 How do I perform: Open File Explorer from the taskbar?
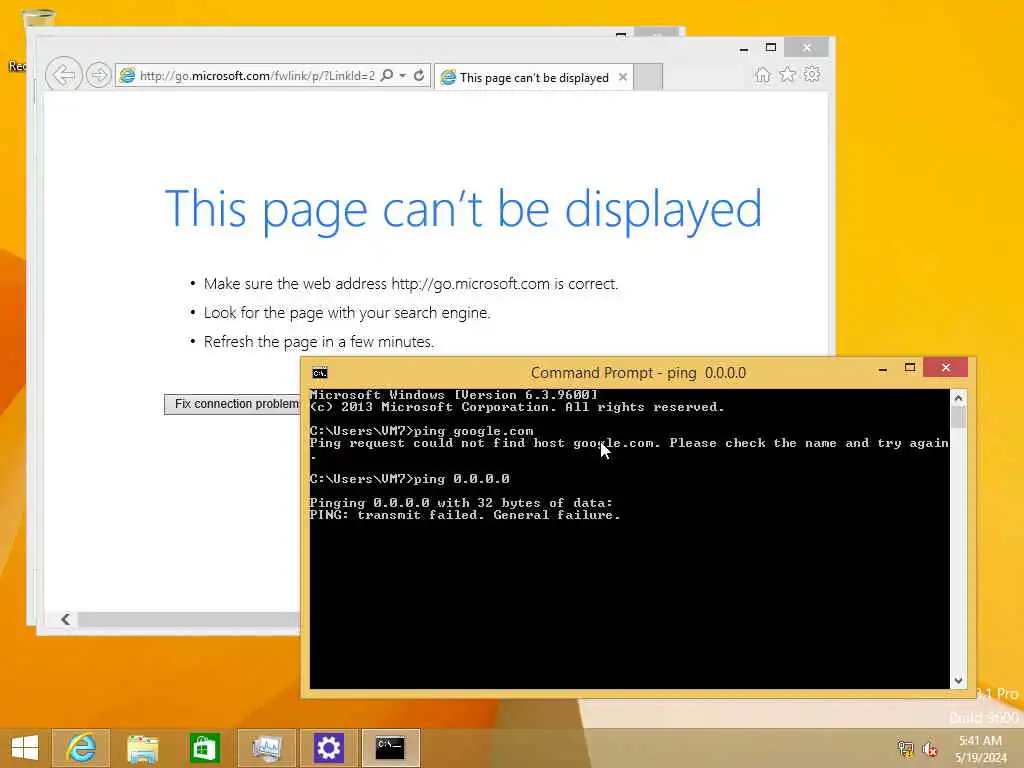[142, 748]
